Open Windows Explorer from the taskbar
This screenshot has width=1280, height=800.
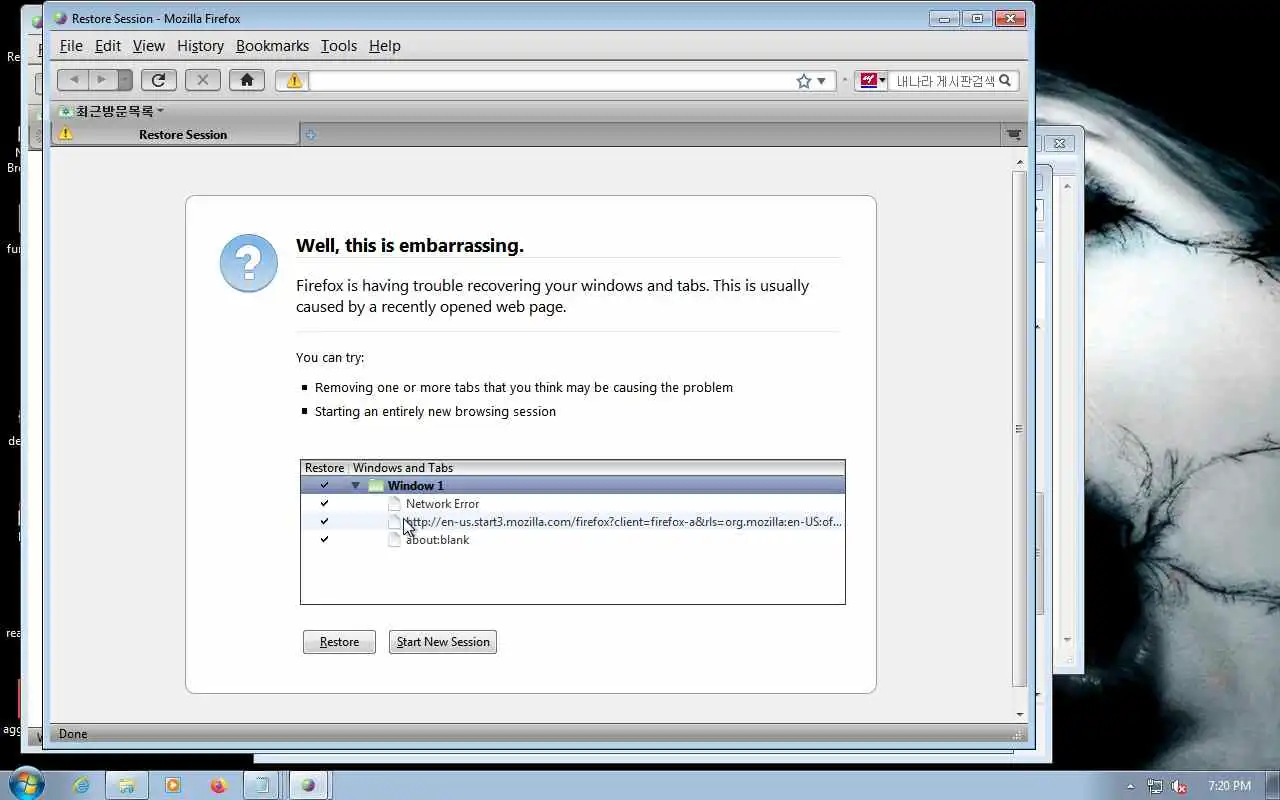click(x=127, y=785)
